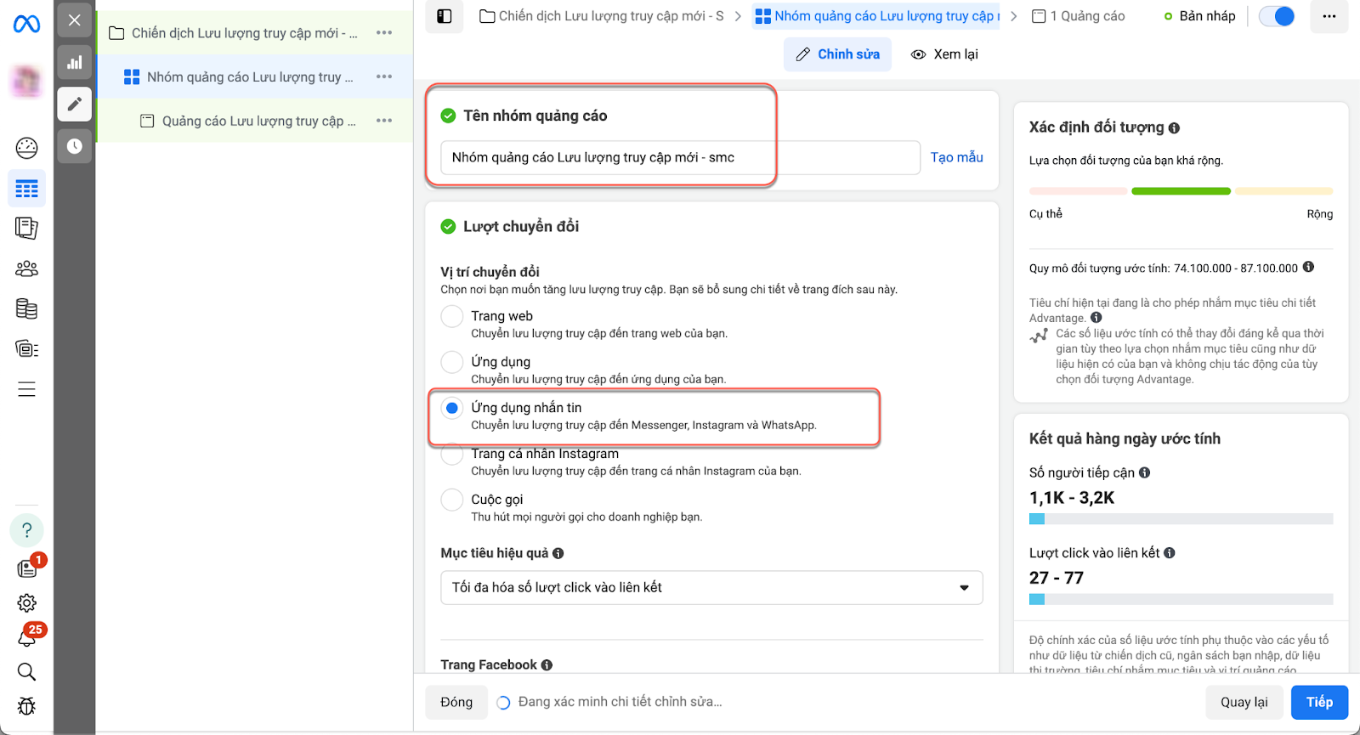Click the pencil edit icon in sidebar
Viewport: 1360px width, 735px height.
(x=74, y=104)
